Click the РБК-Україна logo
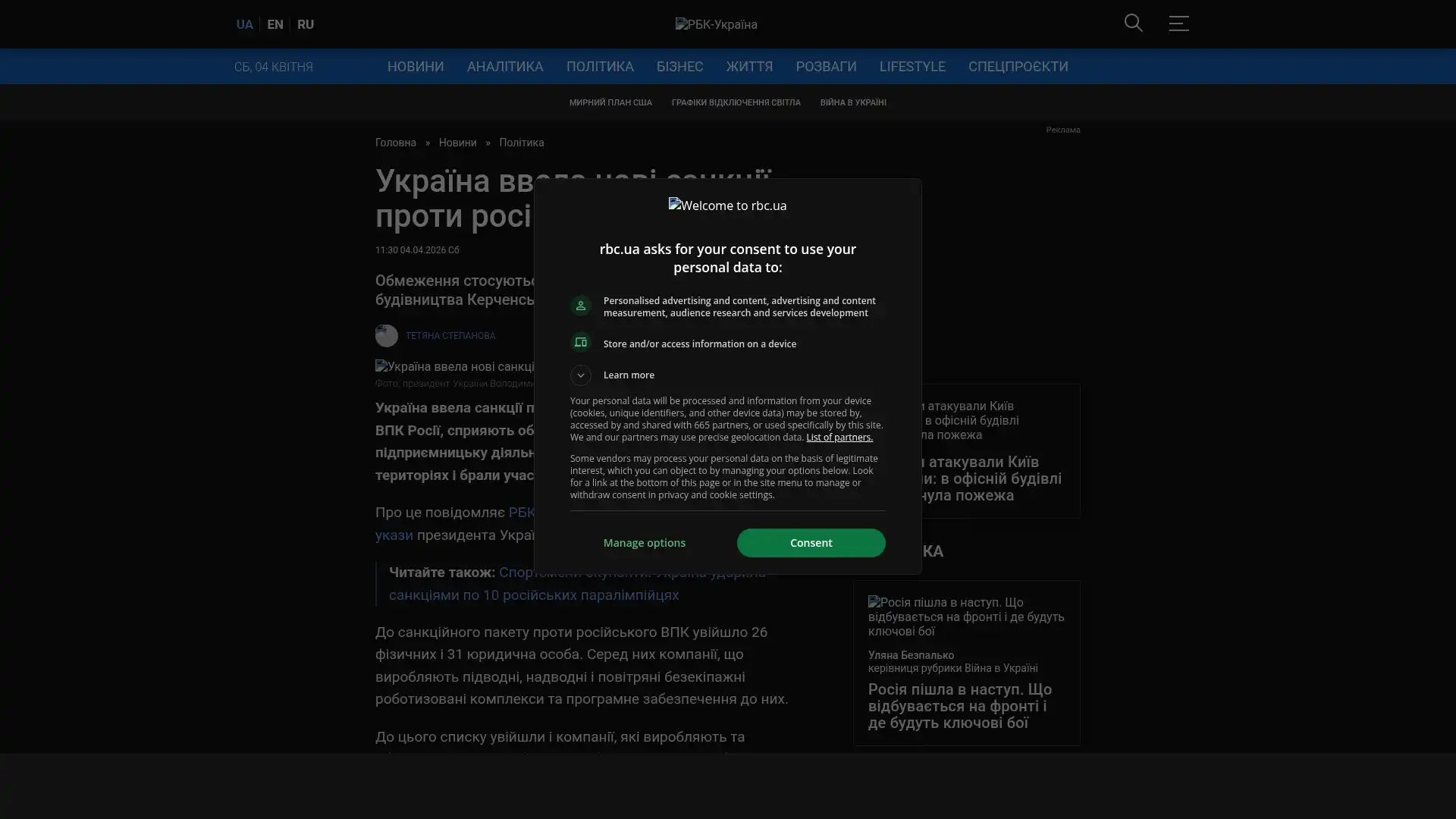1456x819 pixels. (x=716, y=24)
